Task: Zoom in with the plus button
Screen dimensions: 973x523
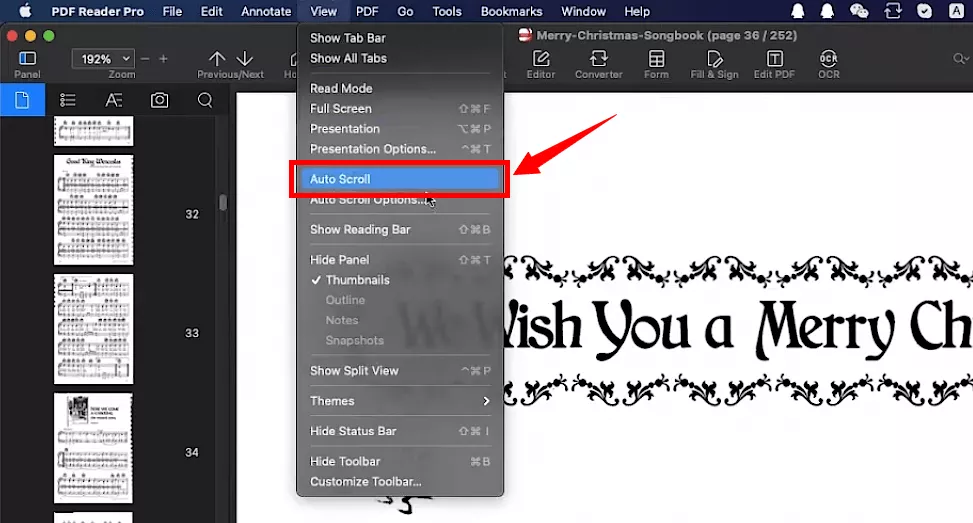Action: [163, 59]
